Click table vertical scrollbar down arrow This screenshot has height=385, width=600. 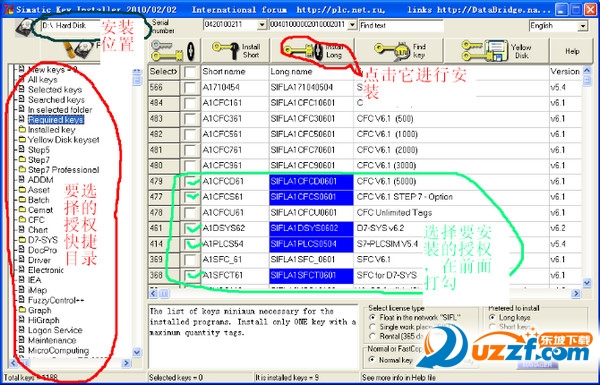587,283
